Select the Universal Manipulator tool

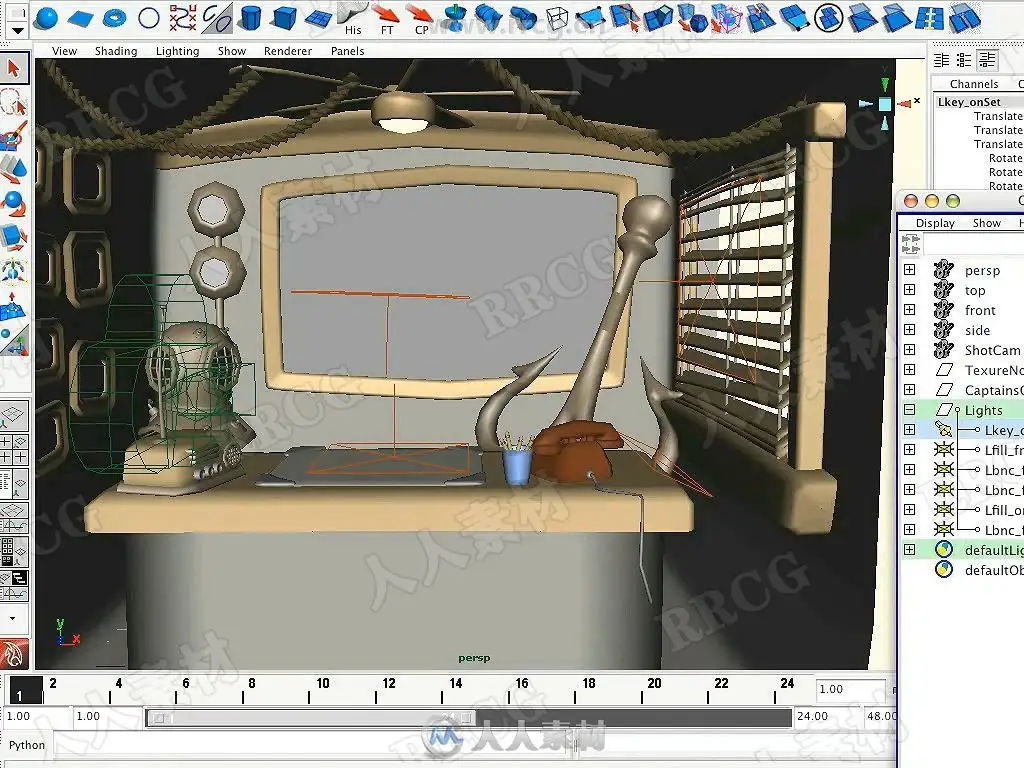coord(14,272)
